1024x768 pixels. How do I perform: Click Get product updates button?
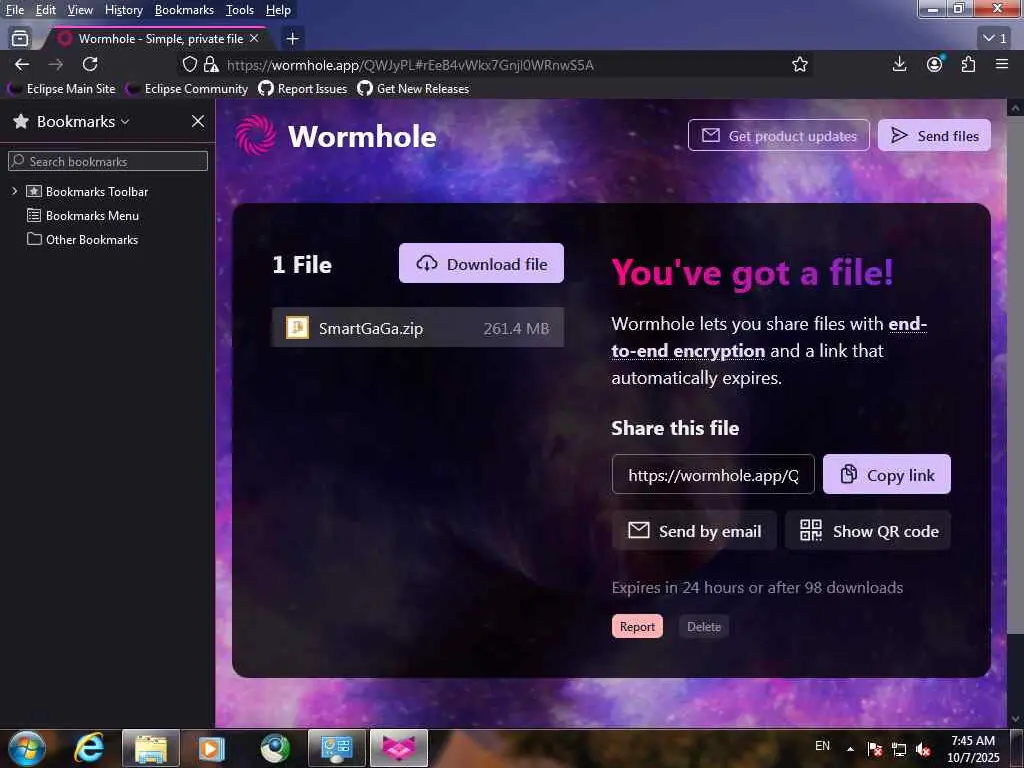pos(778,135)
